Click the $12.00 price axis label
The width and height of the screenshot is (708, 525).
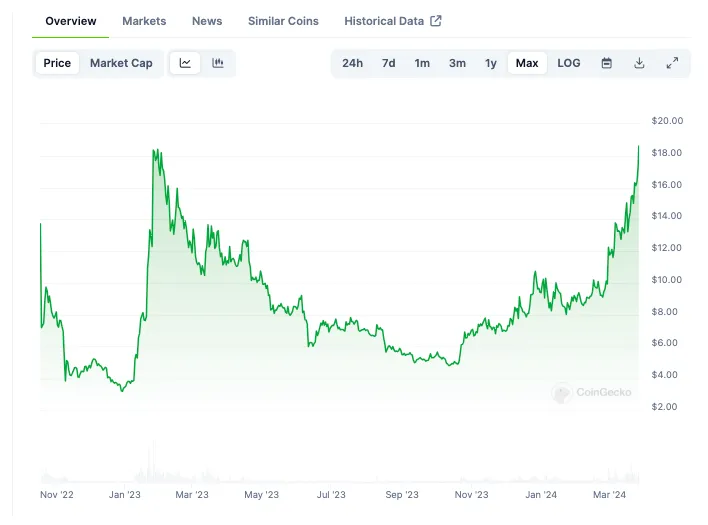click(x=666, y=248)
